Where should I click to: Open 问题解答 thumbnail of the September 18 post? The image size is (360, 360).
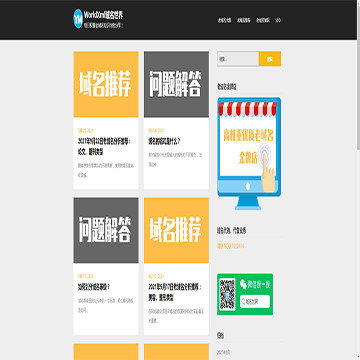tap(176, 84)
